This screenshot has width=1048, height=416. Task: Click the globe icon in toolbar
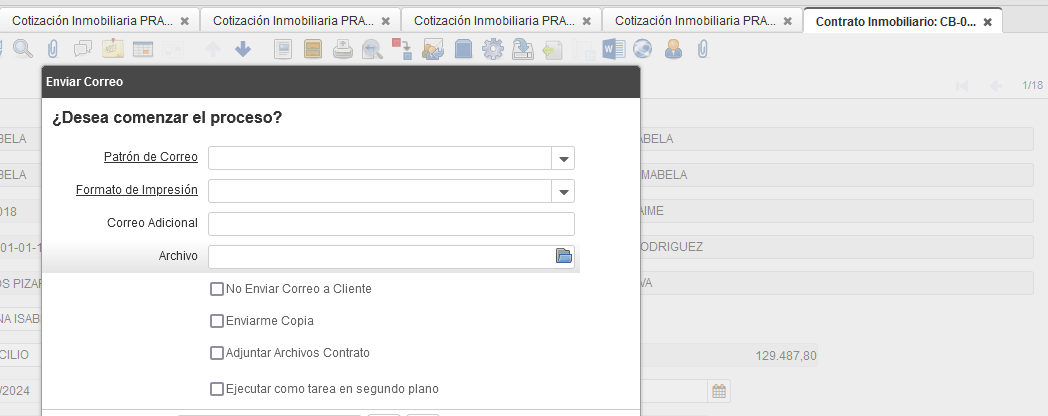coord(642,49)
